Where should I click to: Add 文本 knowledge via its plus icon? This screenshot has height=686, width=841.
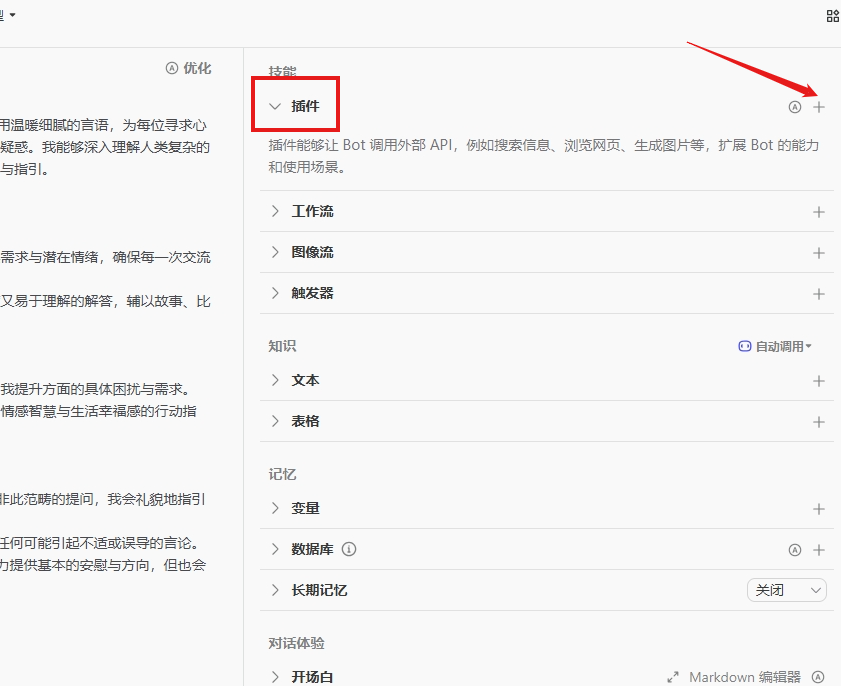coord(818,381)
